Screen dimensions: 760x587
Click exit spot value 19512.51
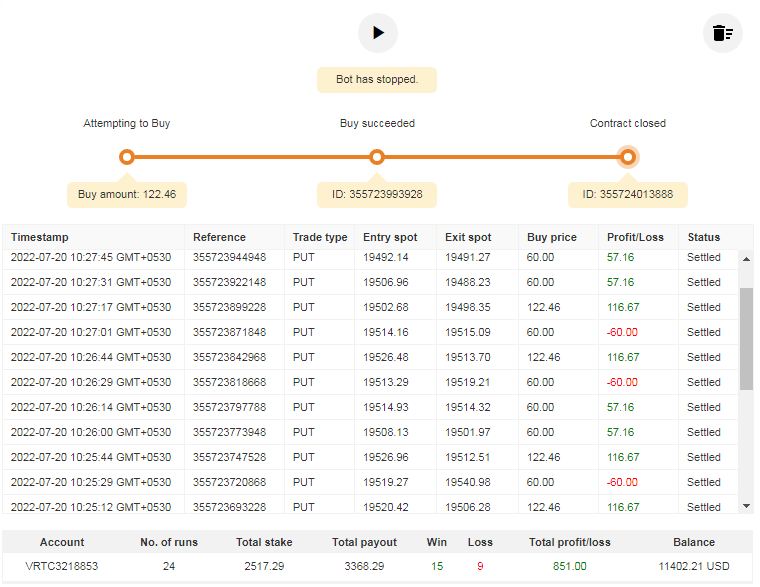(468, 457)
